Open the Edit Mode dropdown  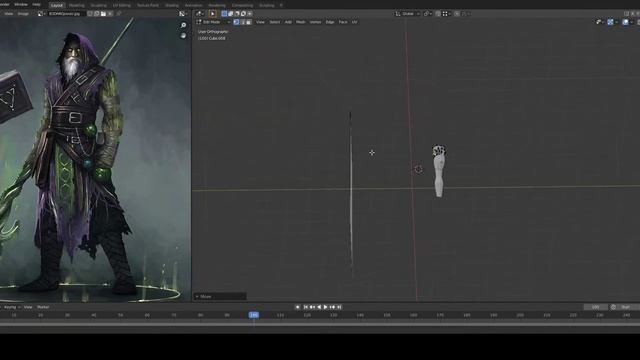click(213, 22)
